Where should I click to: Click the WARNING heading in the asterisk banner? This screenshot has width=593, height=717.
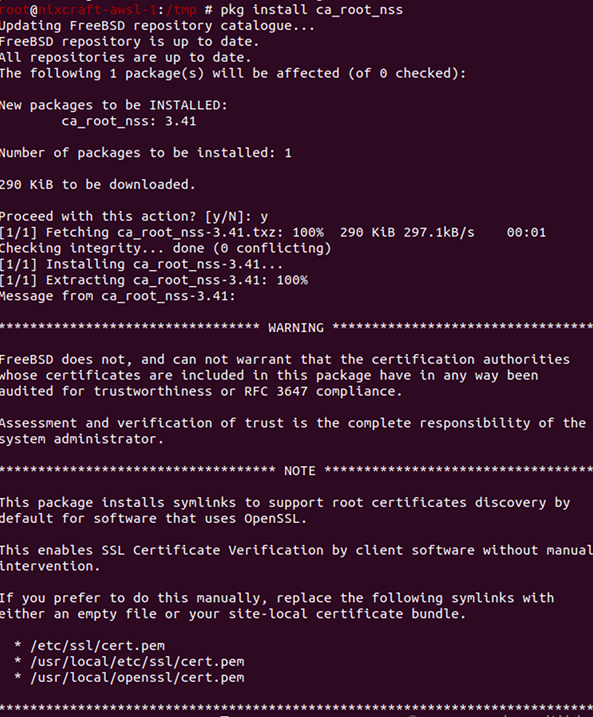point(296,328)
